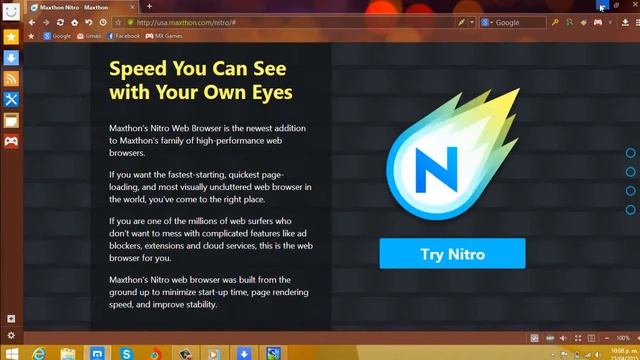Open the Maxthon smiley avatar menu

coord(11,11)
